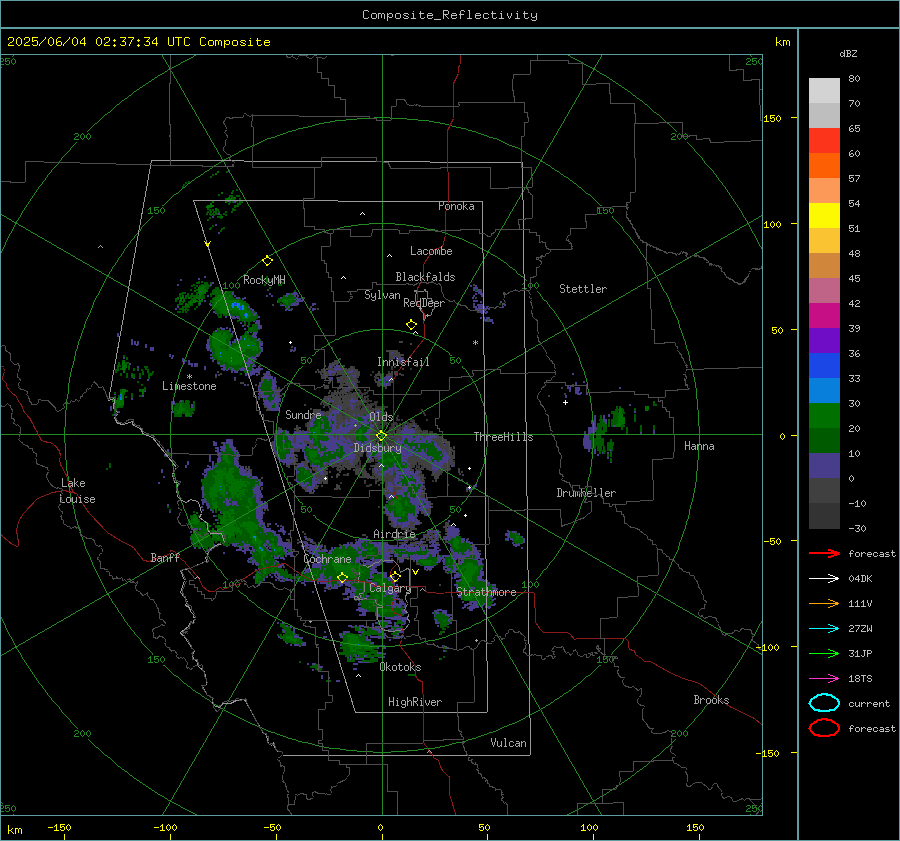The image size is (900, 841).
Task: Click the Airdrie label
Action: [394, 534]
